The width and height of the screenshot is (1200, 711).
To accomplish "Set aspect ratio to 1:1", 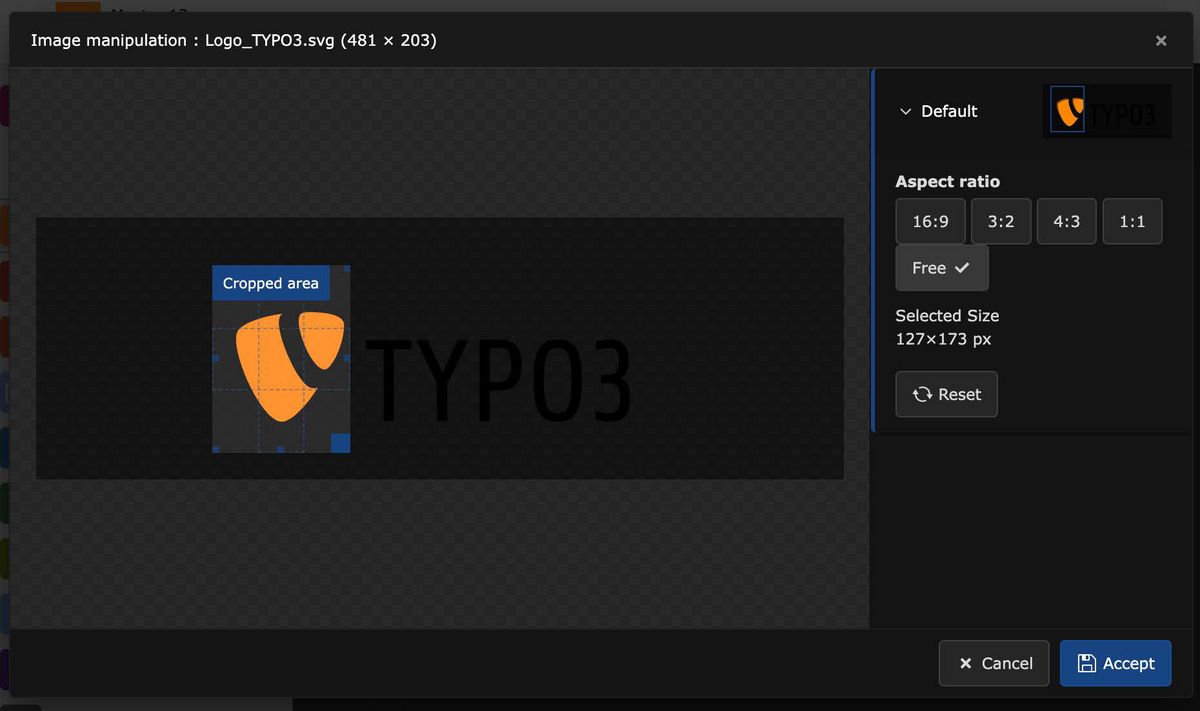I will [1132, 221].
